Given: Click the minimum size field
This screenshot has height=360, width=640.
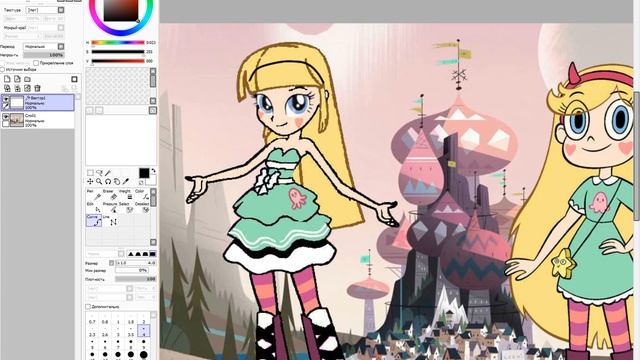Looking at the screenshot, I should pyautogui.click(x=131, y=270).
